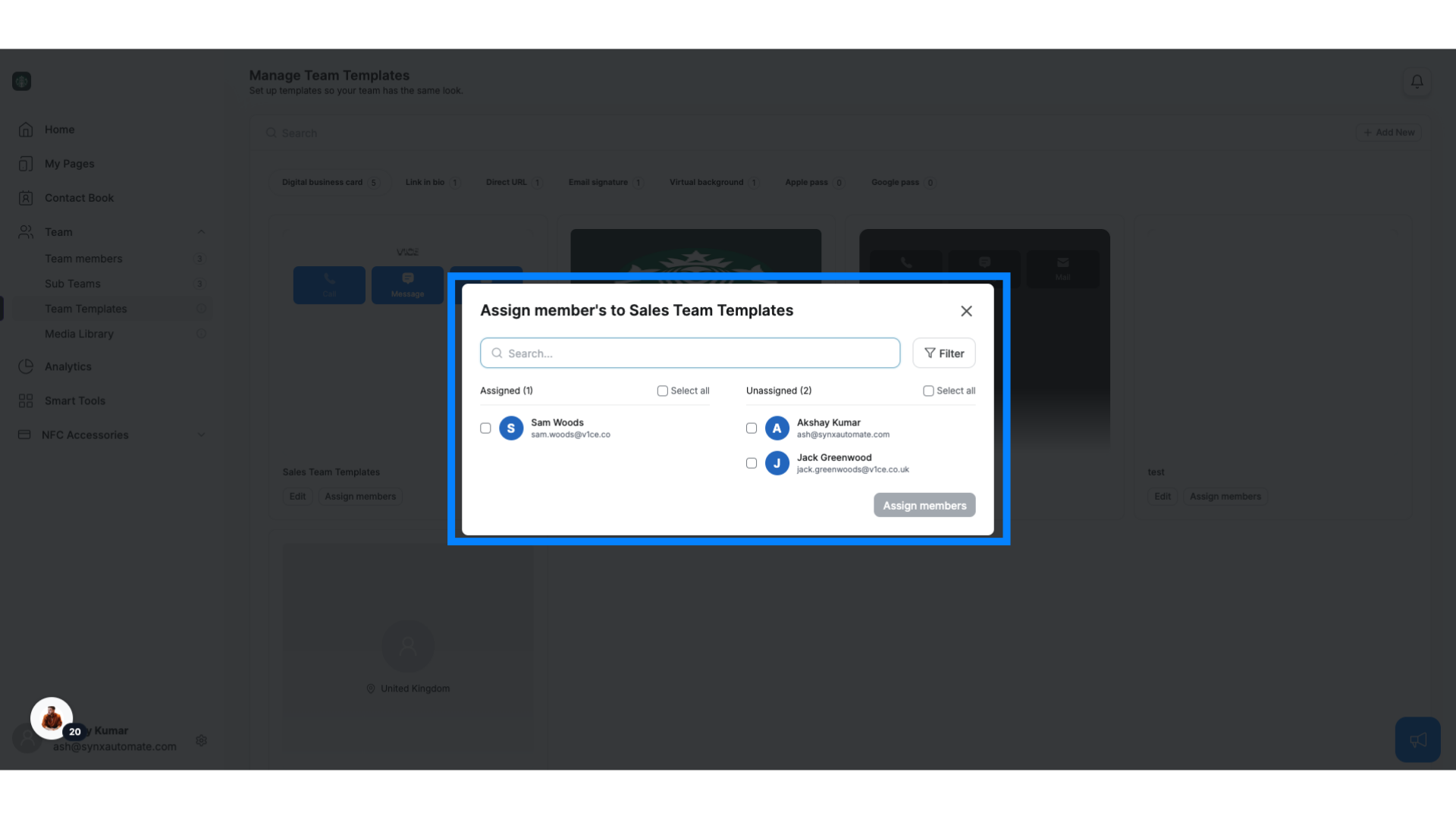This screenshot has width=1456, height=819.
Task: Click the Home sidebar icon
Action: (26, 129)
